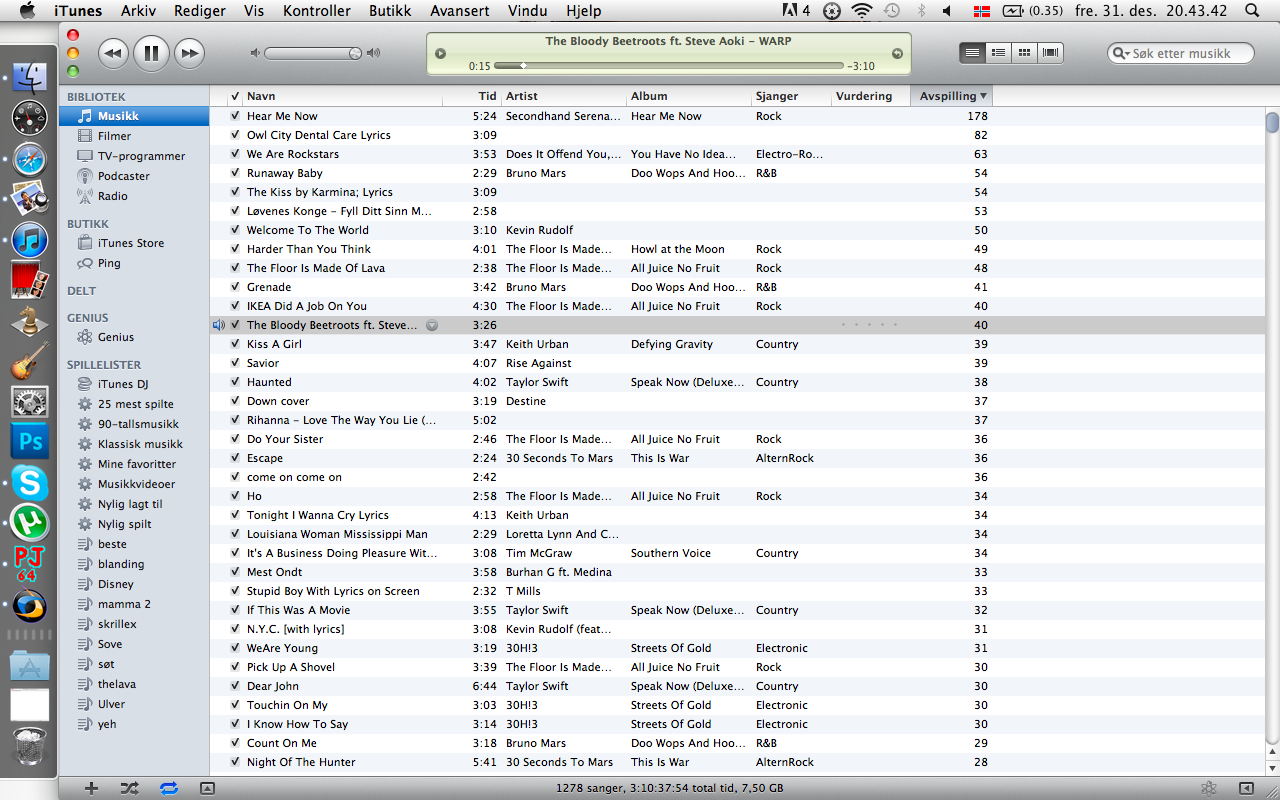Switch to album list view
The height and width of the screenshot is (800, 1280).
pyautogui.click(x=998, y=52)
